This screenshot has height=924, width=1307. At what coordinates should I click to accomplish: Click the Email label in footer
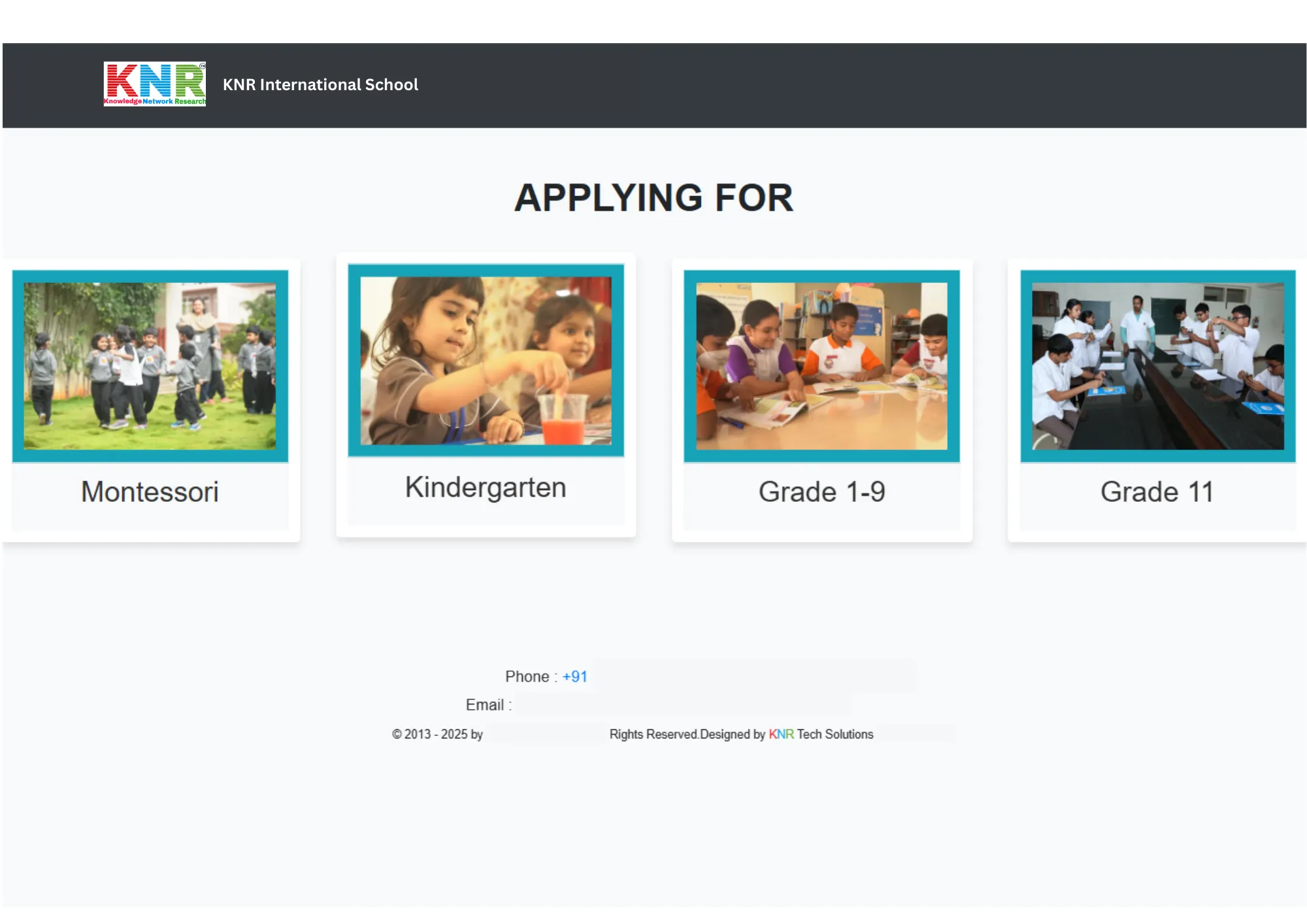click(x=488, y=704)
